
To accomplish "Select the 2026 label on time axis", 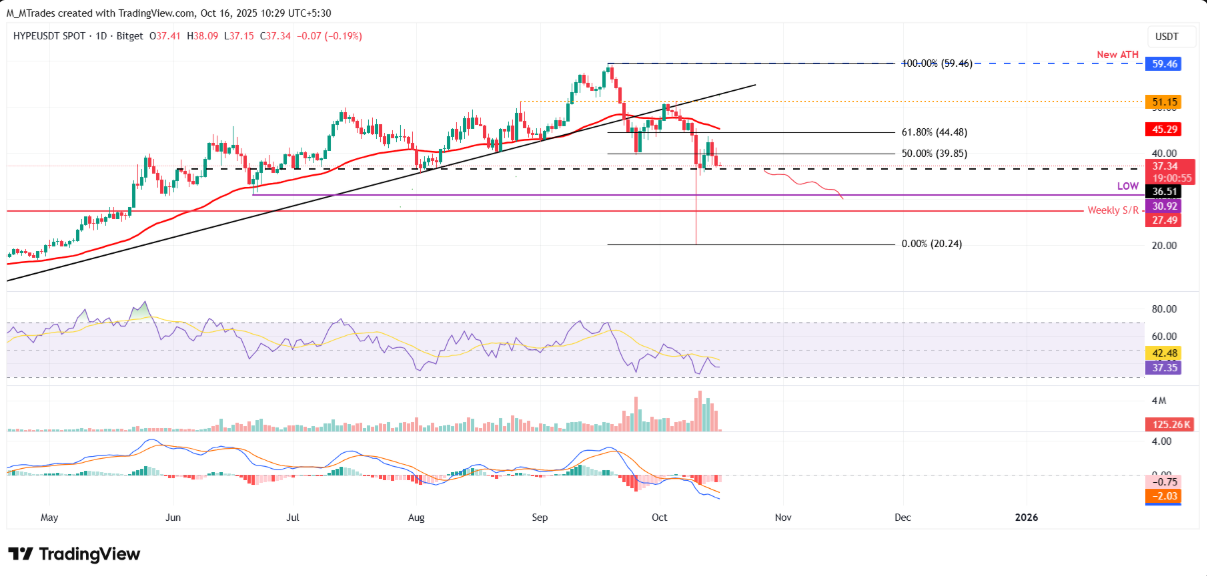I will tap(1025, 518).
